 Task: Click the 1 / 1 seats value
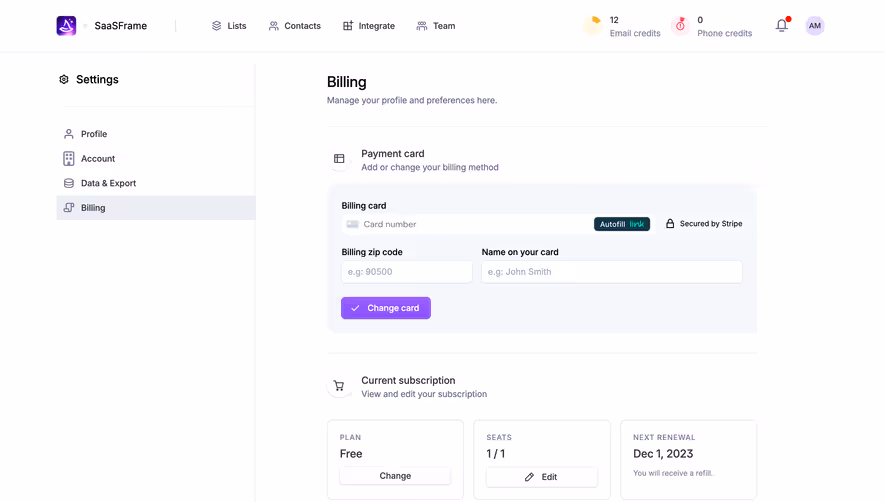tap(496, 454)
